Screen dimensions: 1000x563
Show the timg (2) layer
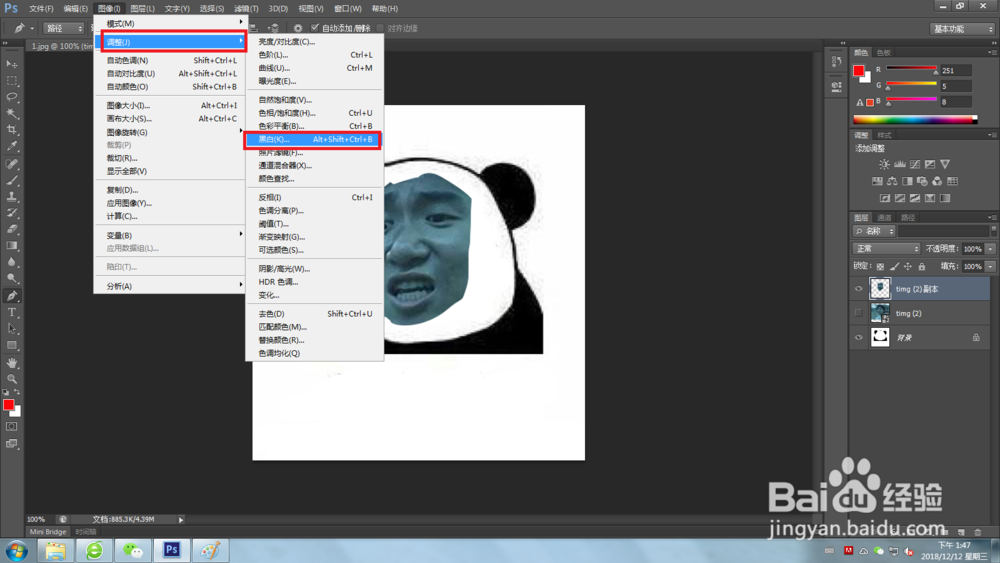click(x=858, y=313)
